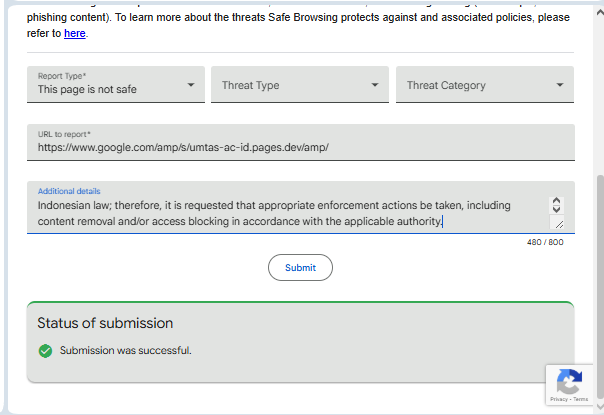This screenshot has height=415, width=604.
Task: Click the page vertical scrollbar thumb
Action: [599, 290]
